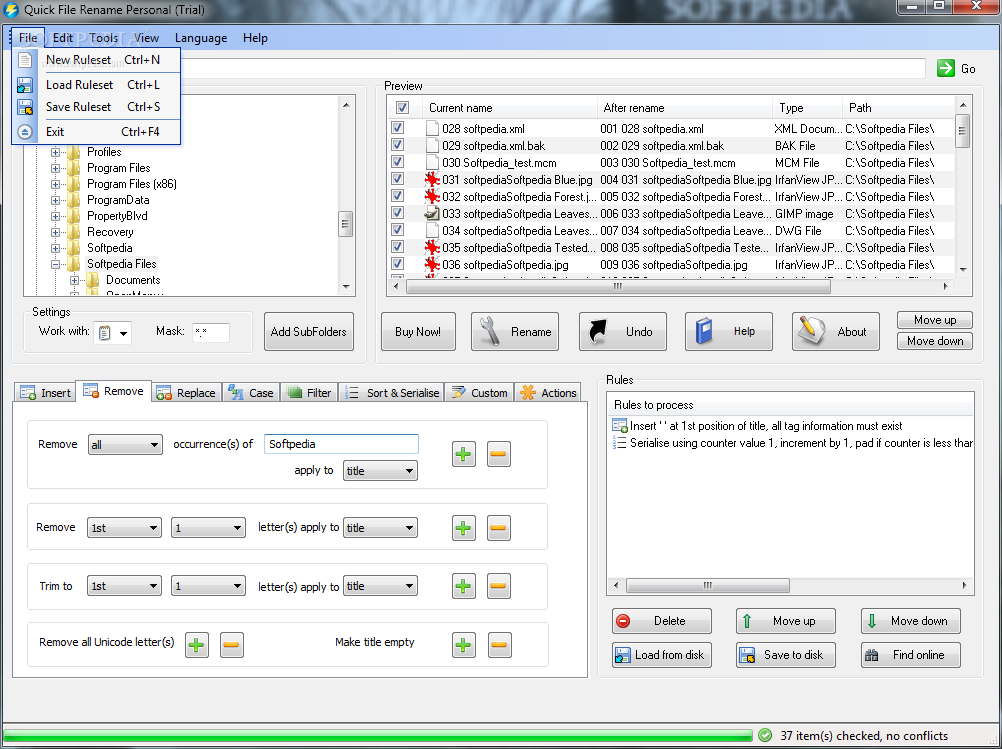
Task: Click the green Go arrow icon
Action: pyautogui.click(x=946, y=68)
